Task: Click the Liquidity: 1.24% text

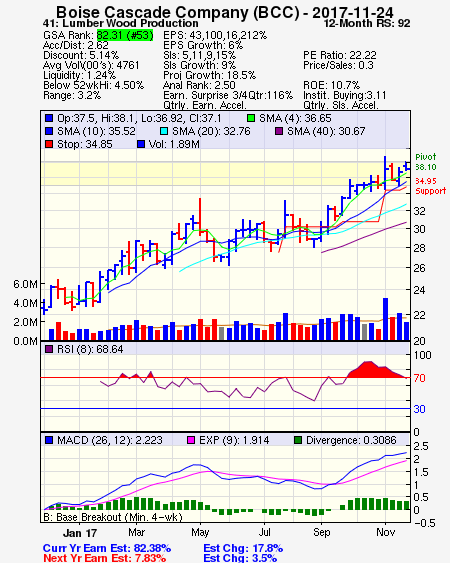Action: [x=79, y=75]
